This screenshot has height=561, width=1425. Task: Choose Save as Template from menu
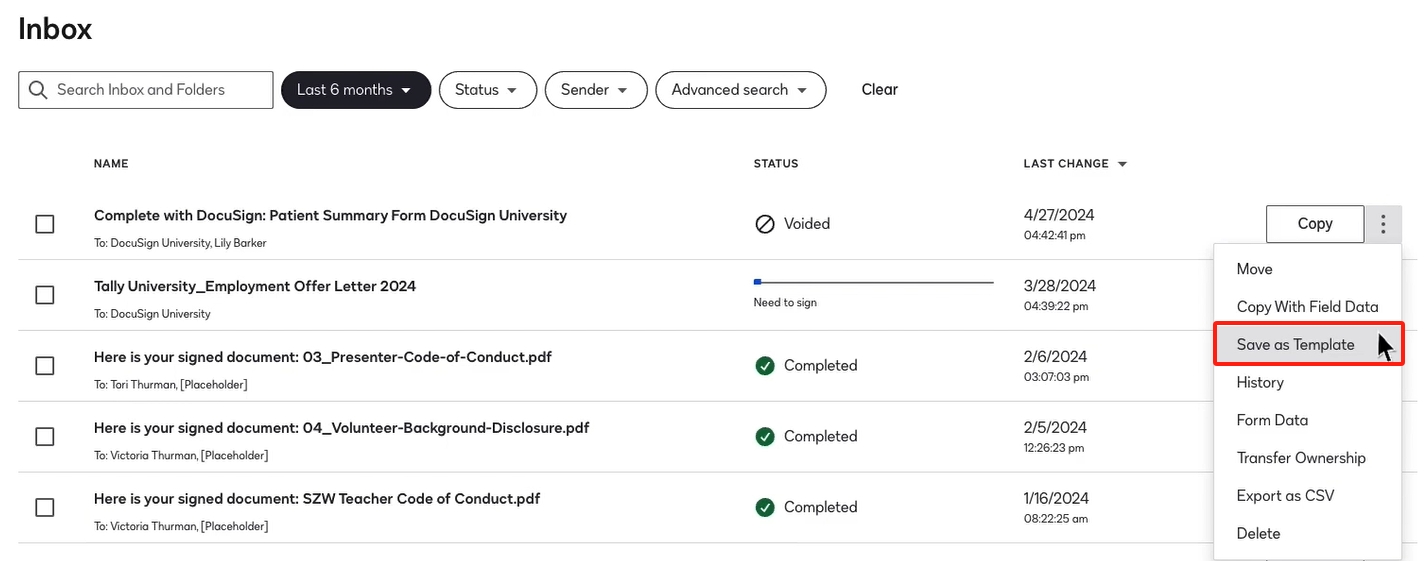click(1295, 345)
